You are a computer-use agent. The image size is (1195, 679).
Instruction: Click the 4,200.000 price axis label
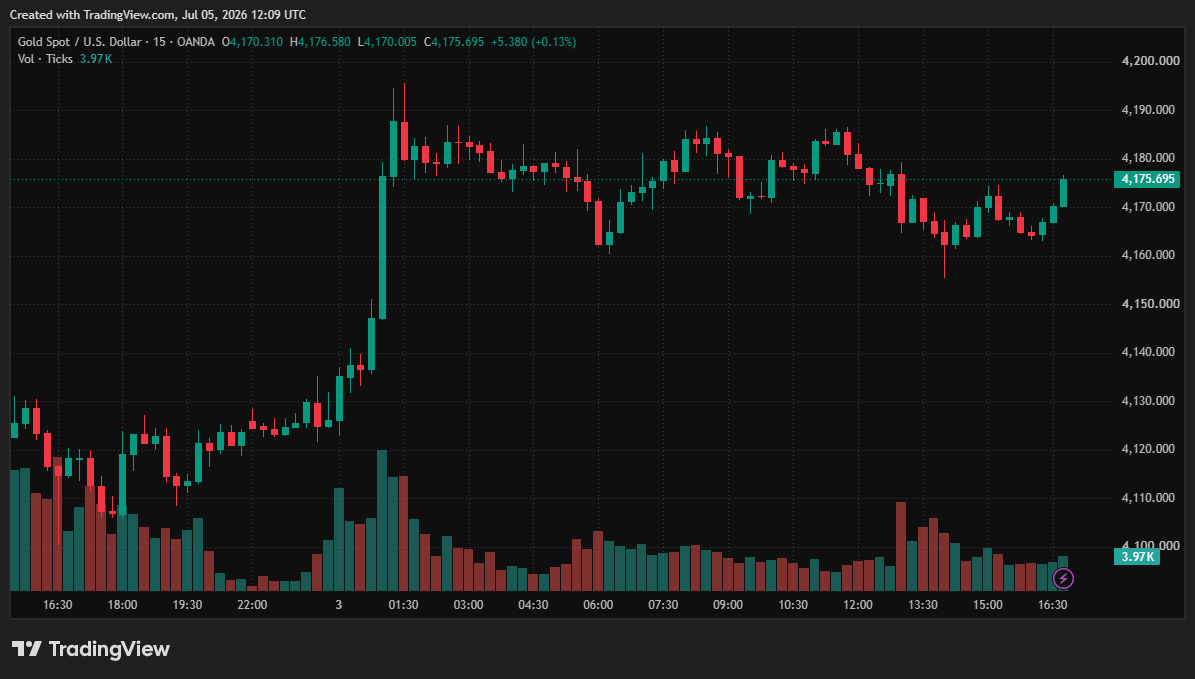click(x=1150, y=61)
